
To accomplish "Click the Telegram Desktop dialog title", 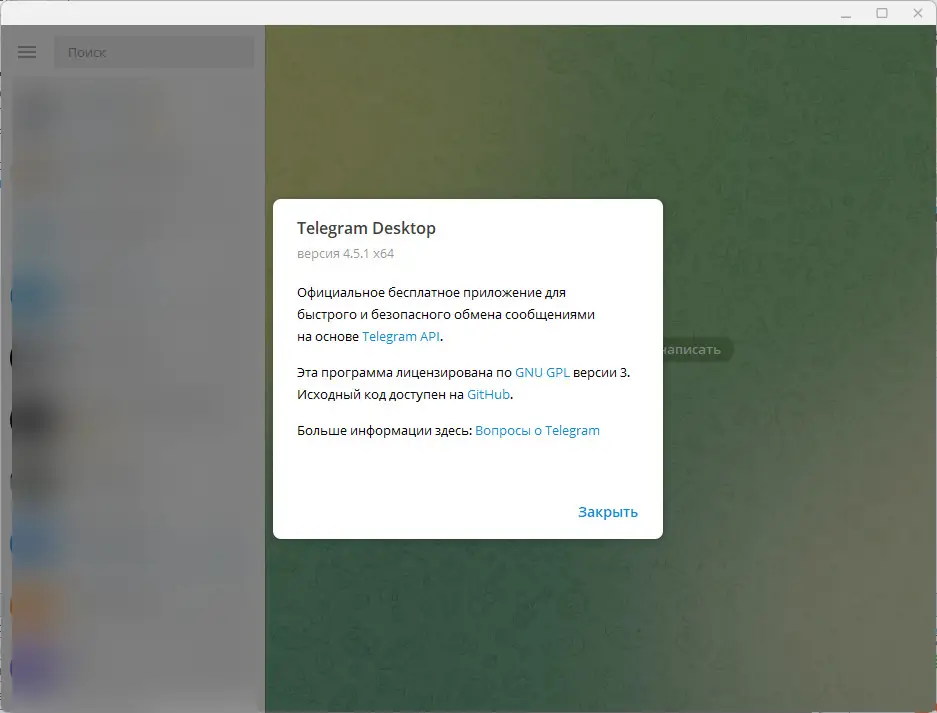I will [x=366, y=228].
